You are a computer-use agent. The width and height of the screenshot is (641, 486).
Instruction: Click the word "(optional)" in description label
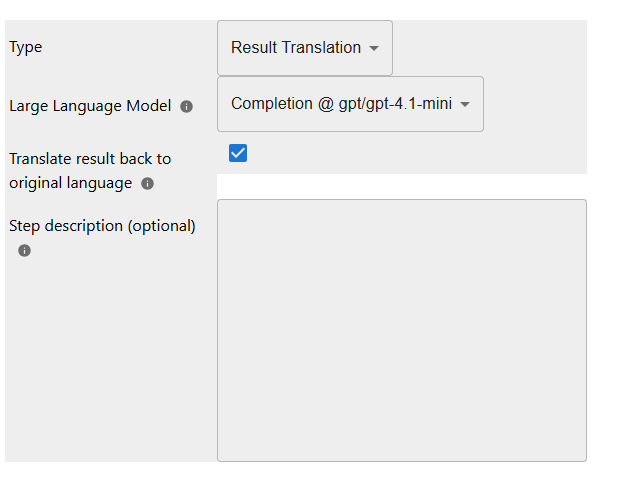tap(161, 226)
